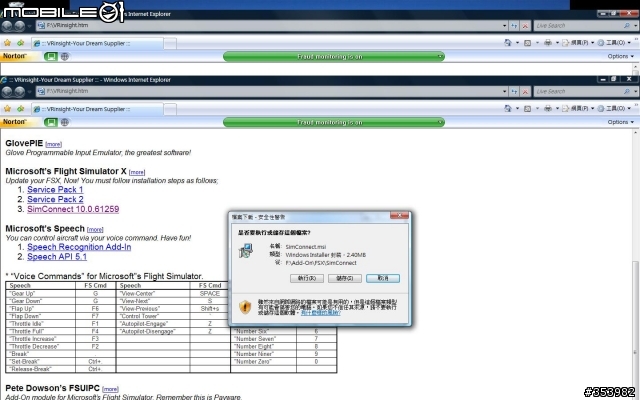Click the "Control Tower" table cell
The image size is (640, 400).
tap(153, 316)
